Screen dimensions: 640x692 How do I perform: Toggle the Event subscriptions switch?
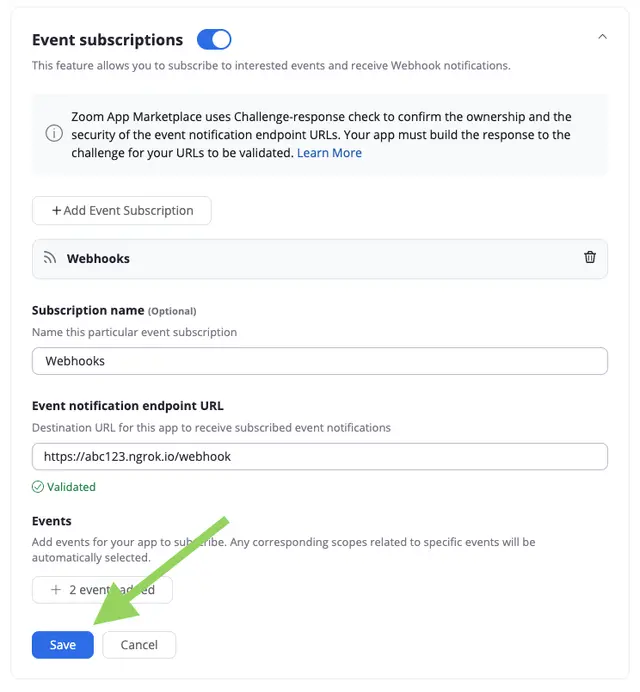coord(214,39)
